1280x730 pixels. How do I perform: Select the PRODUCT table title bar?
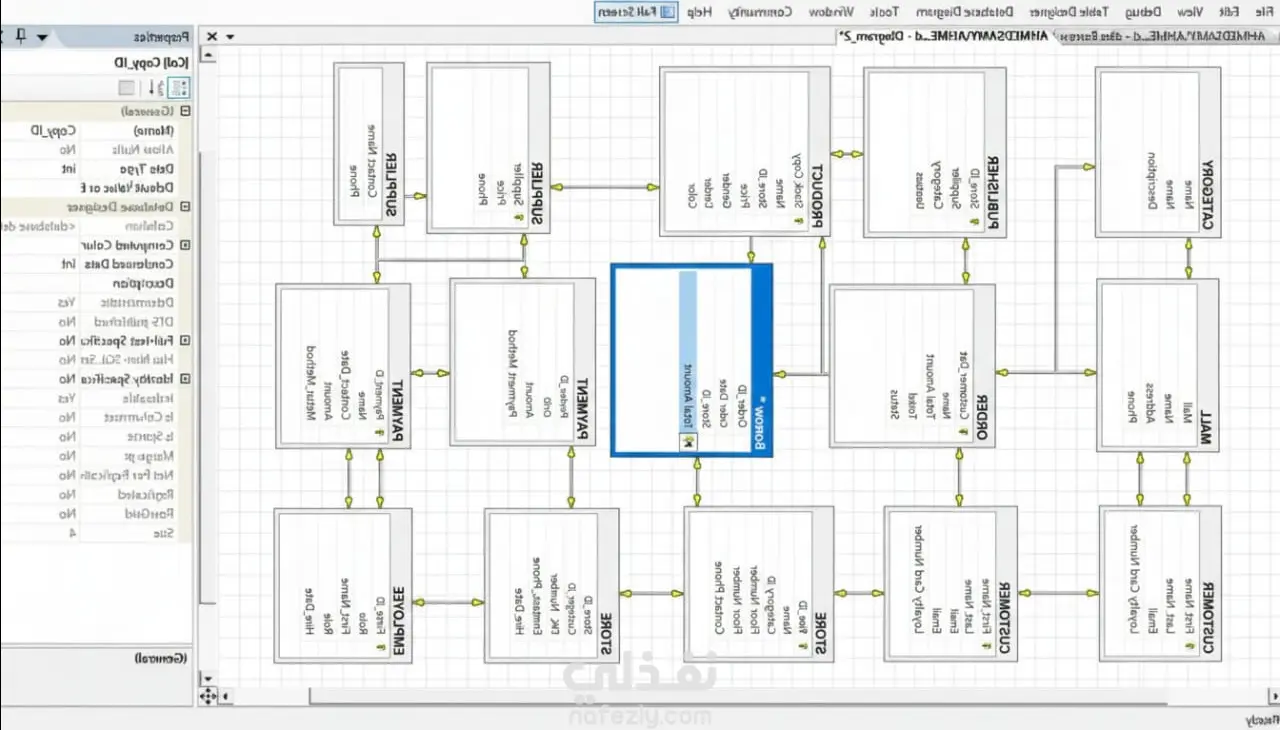(x=817, y=151)
